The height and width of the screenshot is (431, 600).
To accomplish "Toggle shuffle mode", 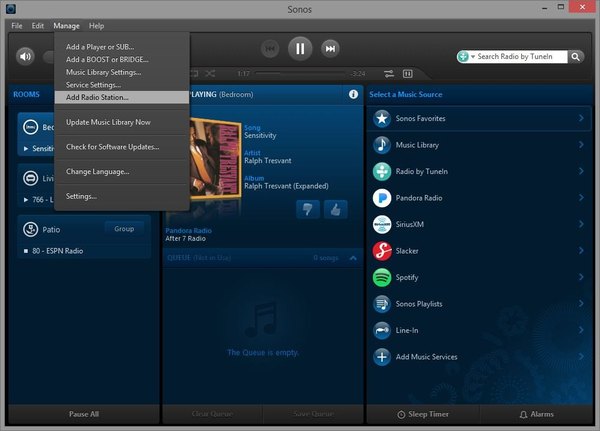I will 210,73.
